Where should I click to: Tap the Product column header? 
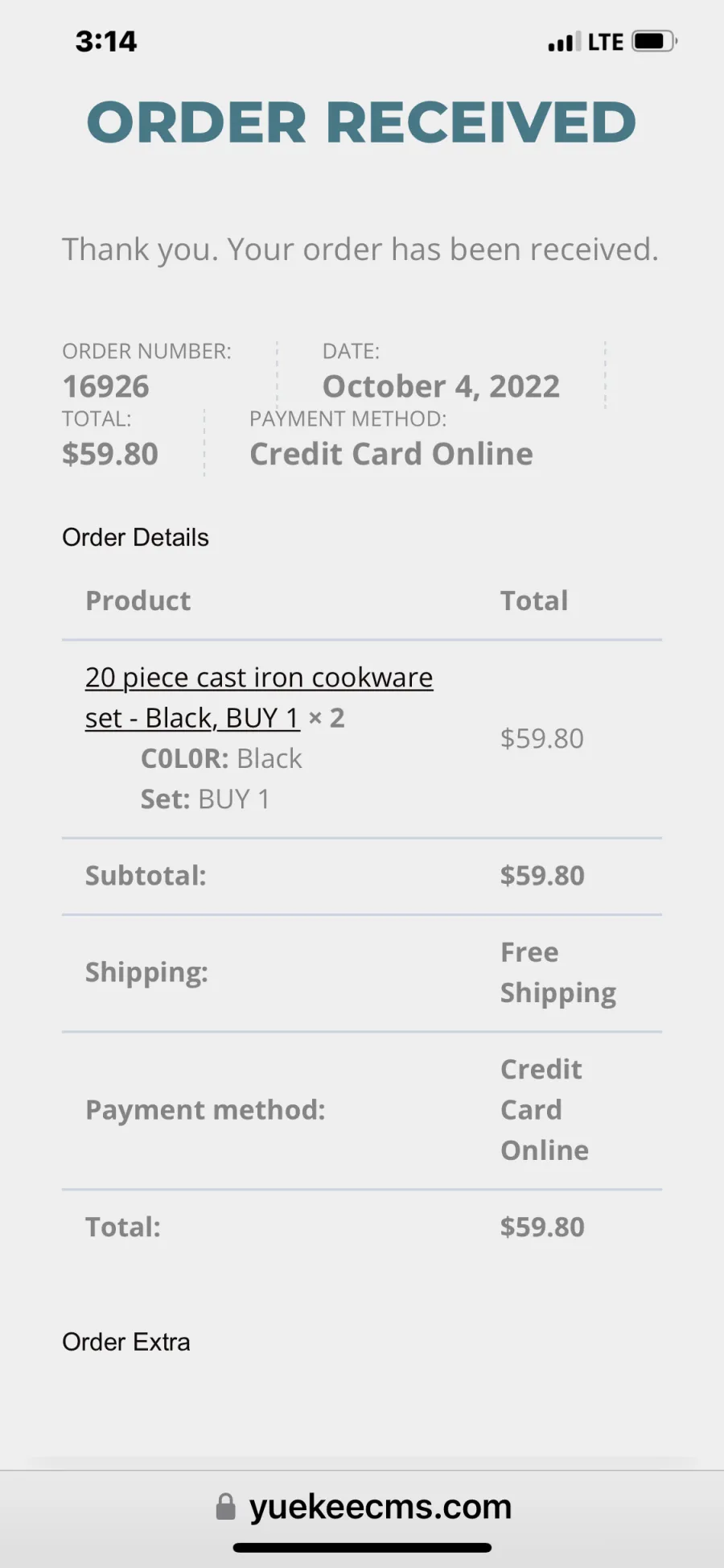coord(138,601)
